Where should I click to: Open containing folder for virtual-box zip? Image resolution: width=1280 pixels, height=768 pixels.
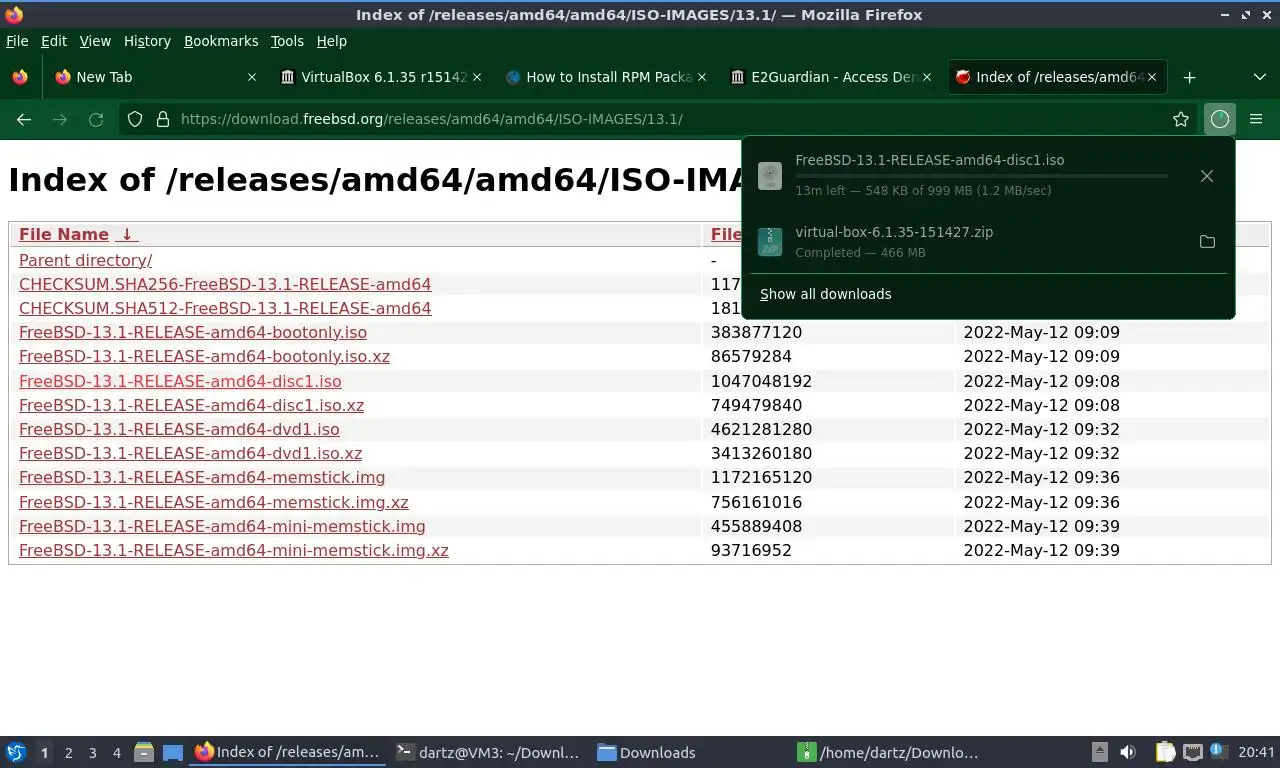click(1207, 242)
